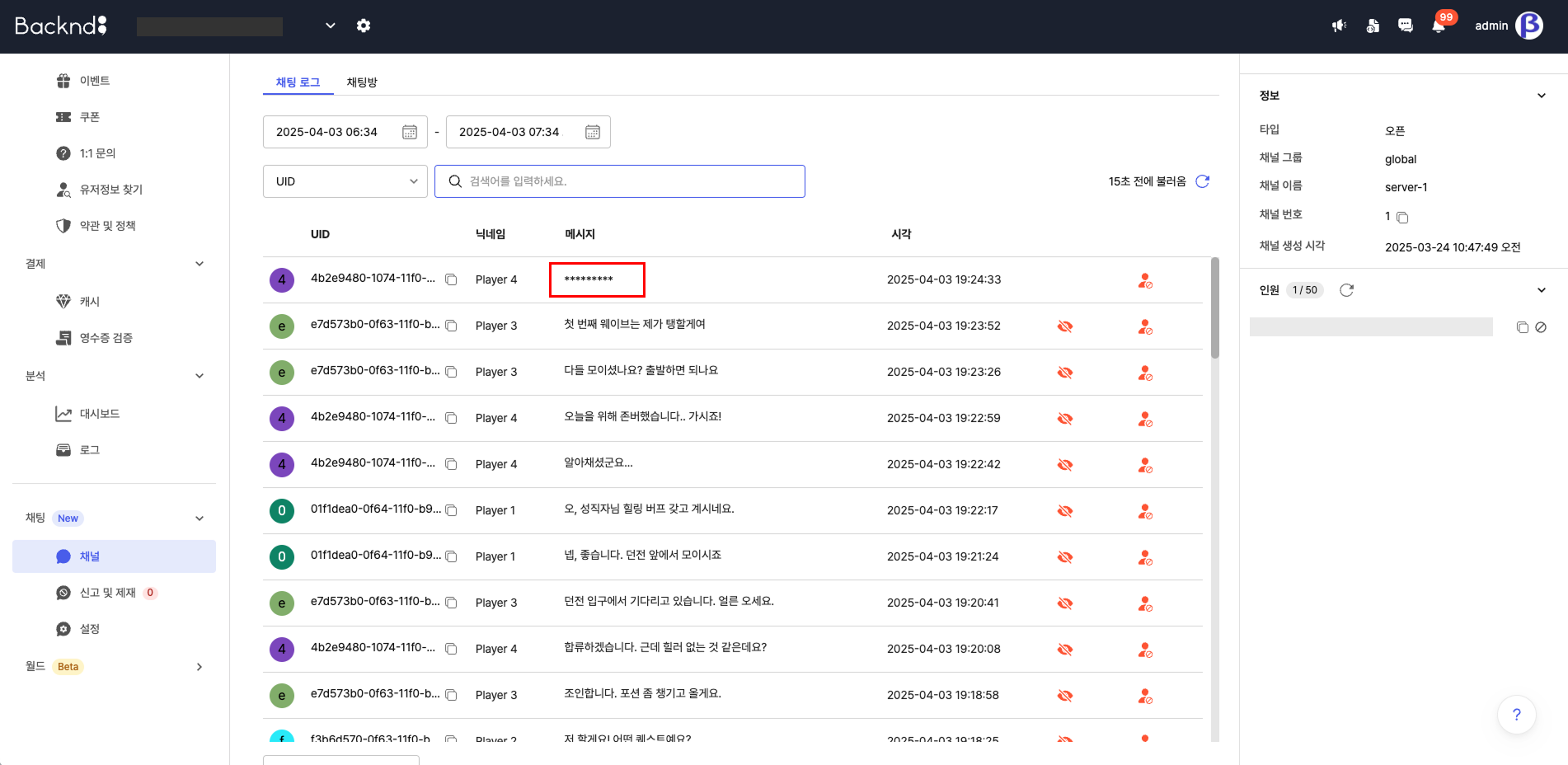Collapse the 인원 panel

1542,290
